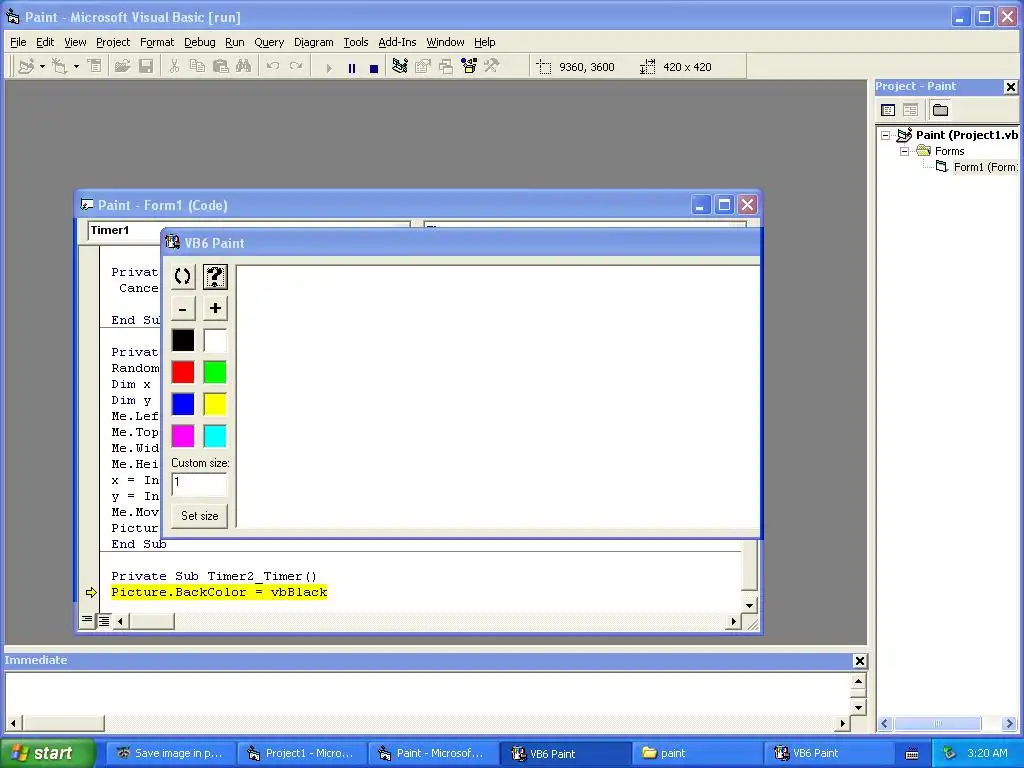Open the Run menu
Viewport: 1024px width, 768px height.
pyautogui.click(x=234, y=42)
